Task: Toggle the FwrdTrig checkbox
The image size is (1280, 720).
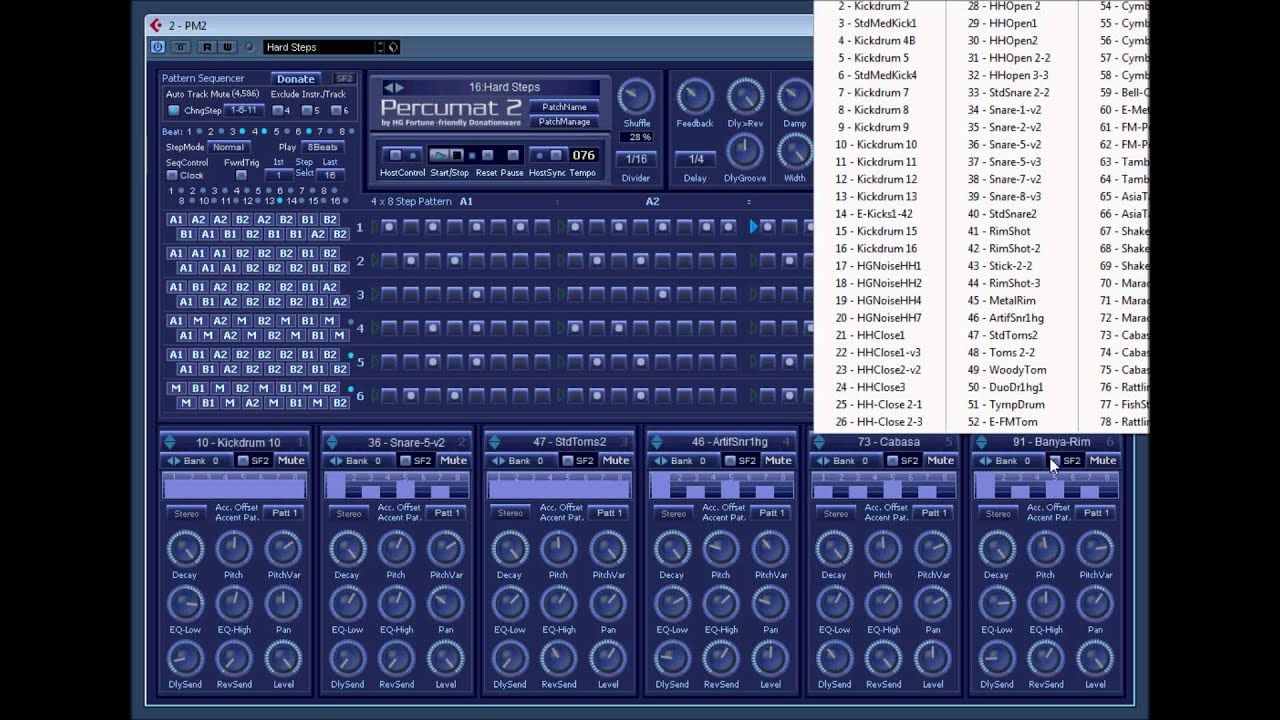Action: pos(241,175)
